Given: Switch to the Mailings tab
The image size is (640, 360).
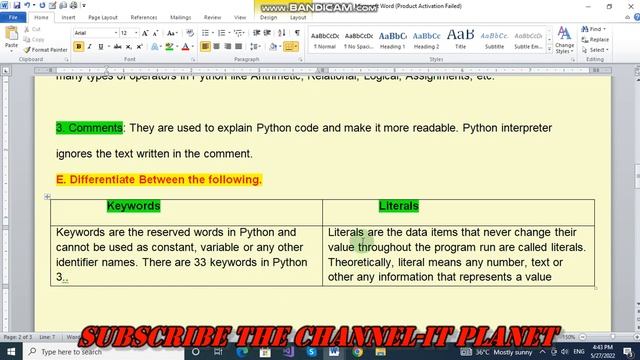Looking at the screenshot, I should (180, 18).
